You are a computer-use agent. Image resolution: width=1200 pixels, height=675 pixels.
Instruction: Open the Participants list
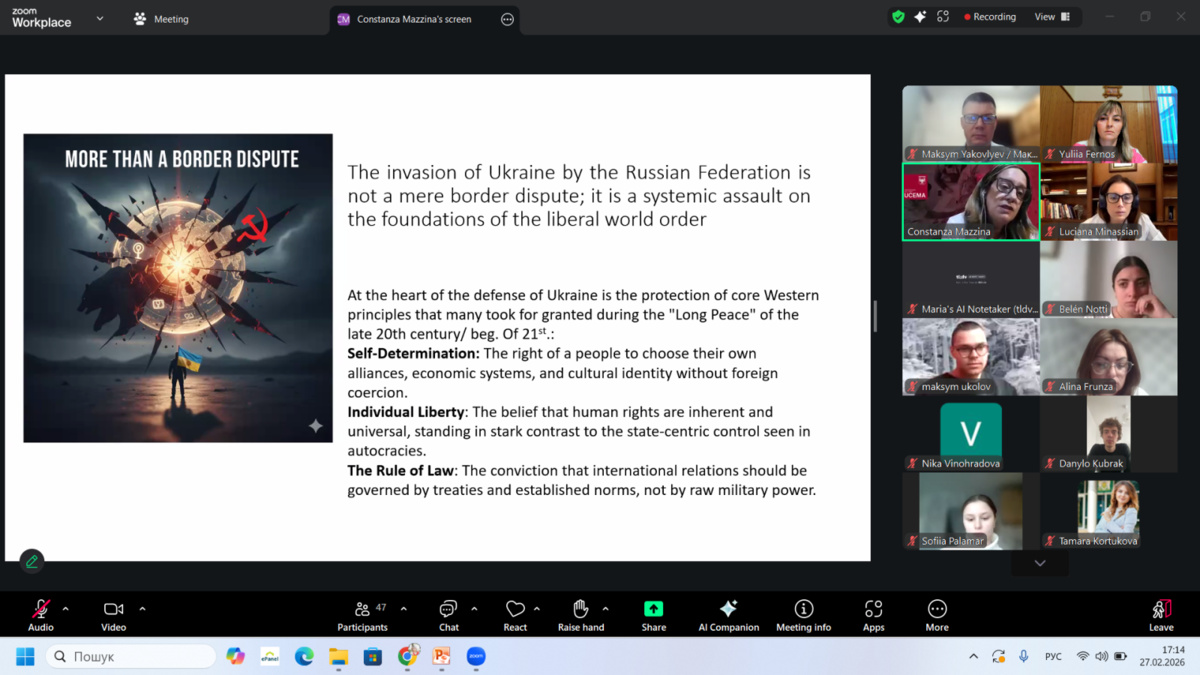[x=362, y=614]
